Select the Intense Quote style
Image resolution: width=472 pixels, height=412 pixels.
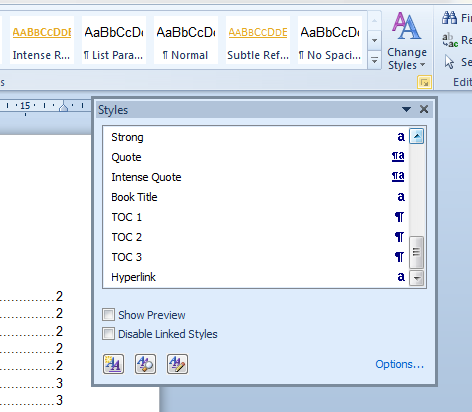[x=256, y=177]
